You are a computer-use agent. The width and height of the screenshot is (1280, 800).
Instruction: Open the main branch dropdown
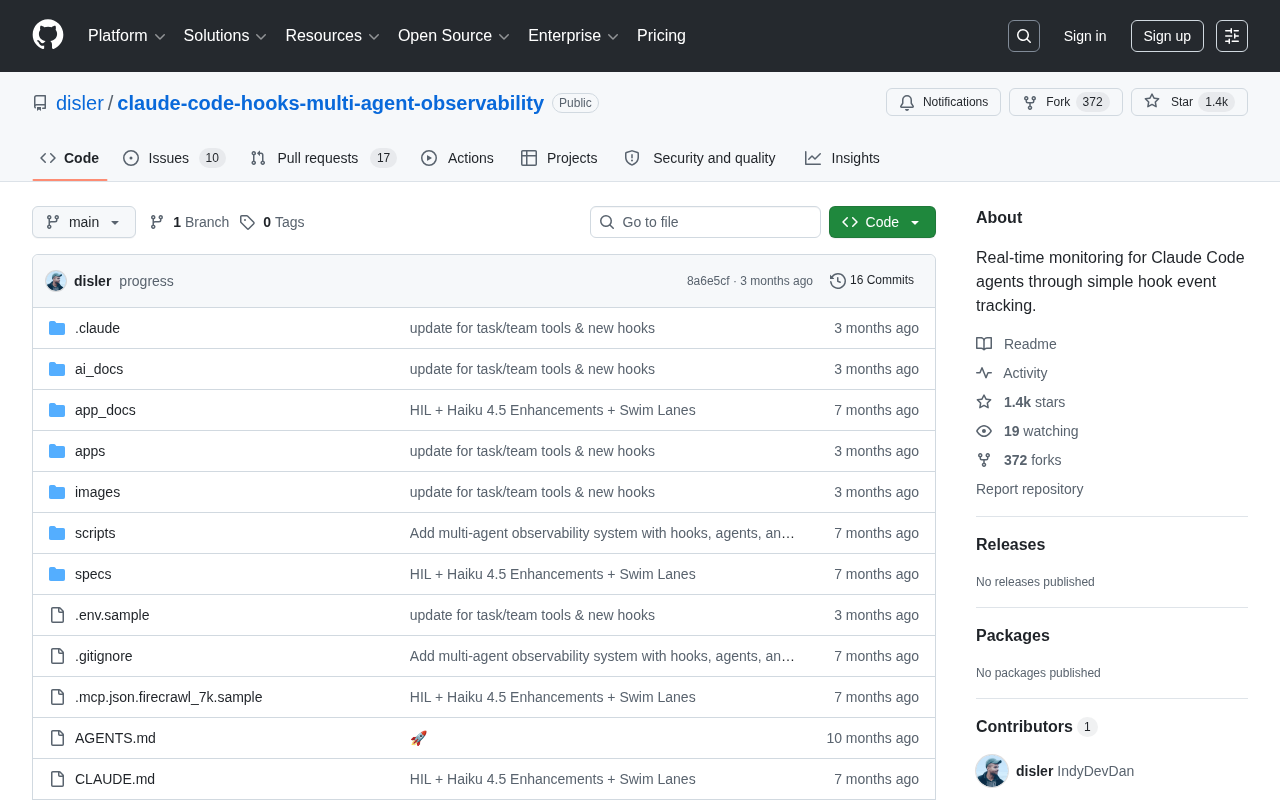coord(84,222)
